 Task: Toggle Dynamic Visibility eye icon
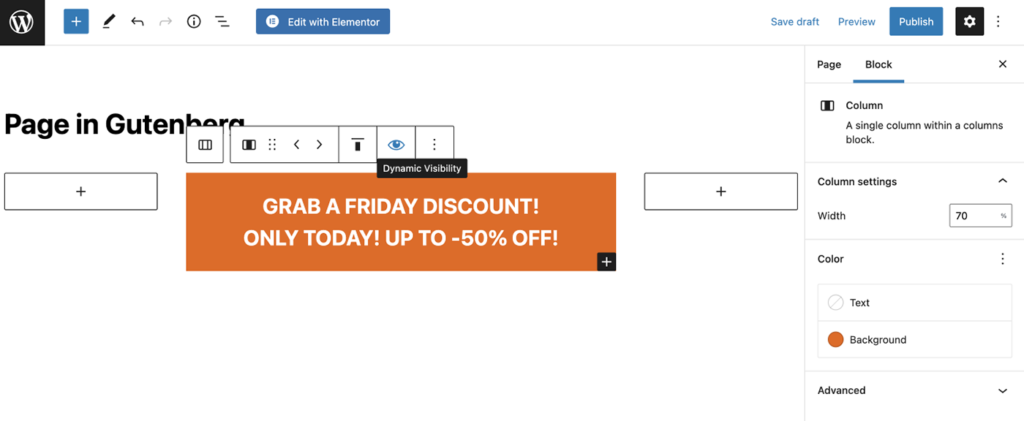[x=396, y=145]
